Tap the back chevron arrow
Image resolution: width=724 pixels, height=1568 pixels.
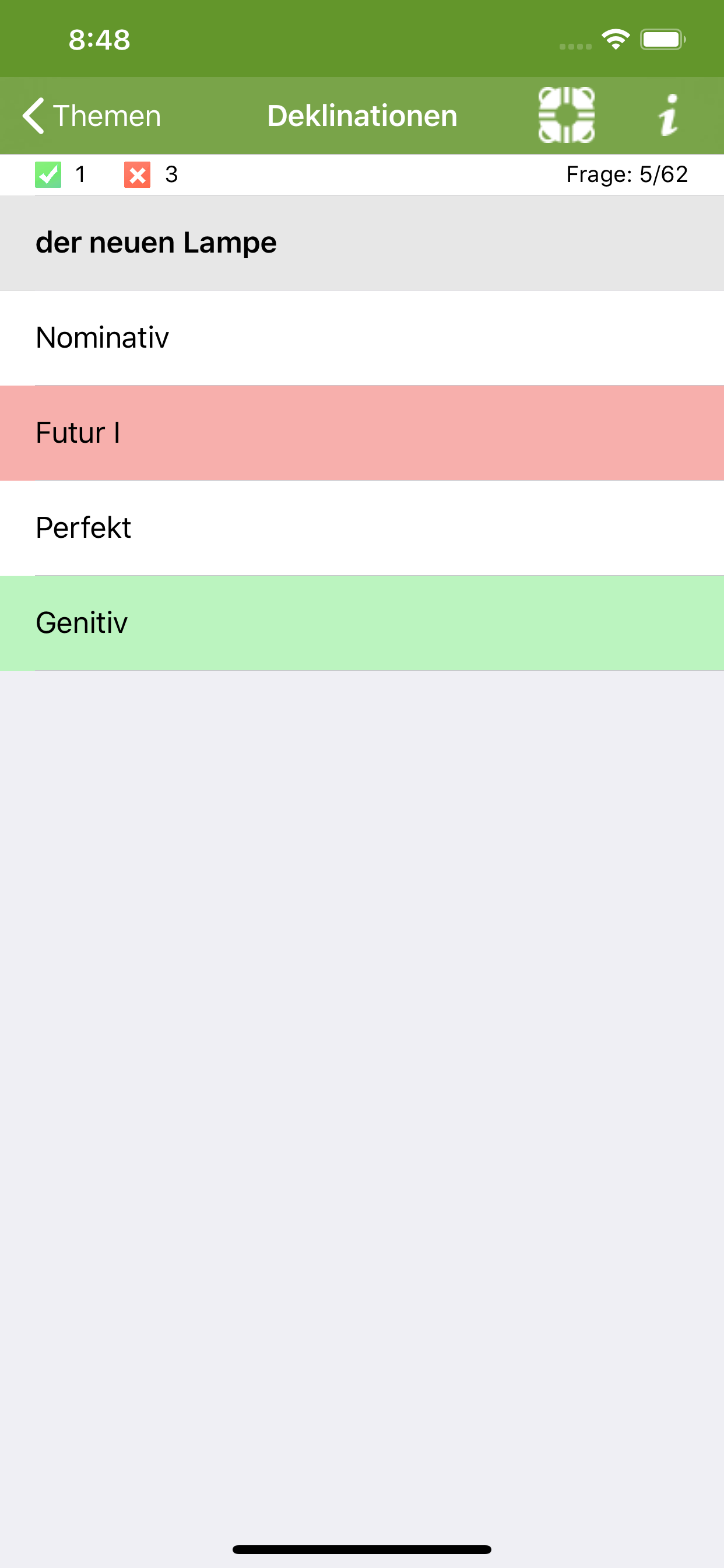pos(34,116)
